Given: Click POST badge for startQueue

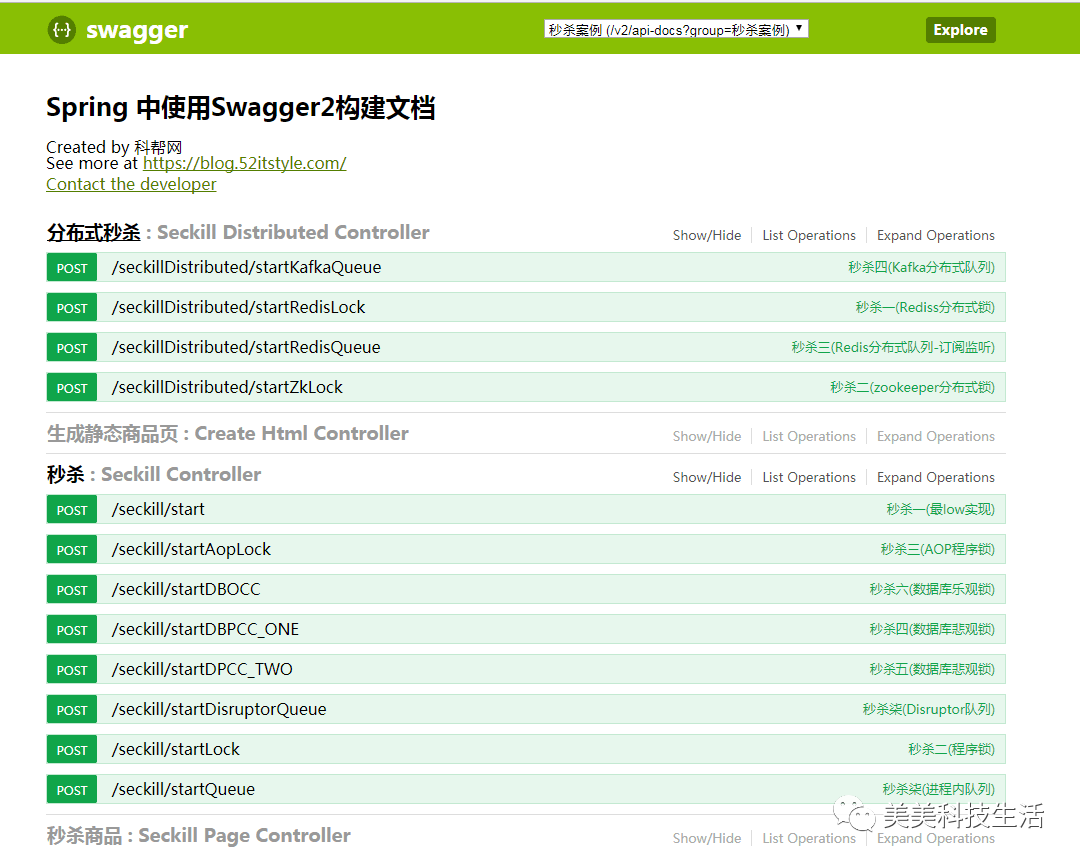Looking at the screenshot, I should tap(72, 789).
